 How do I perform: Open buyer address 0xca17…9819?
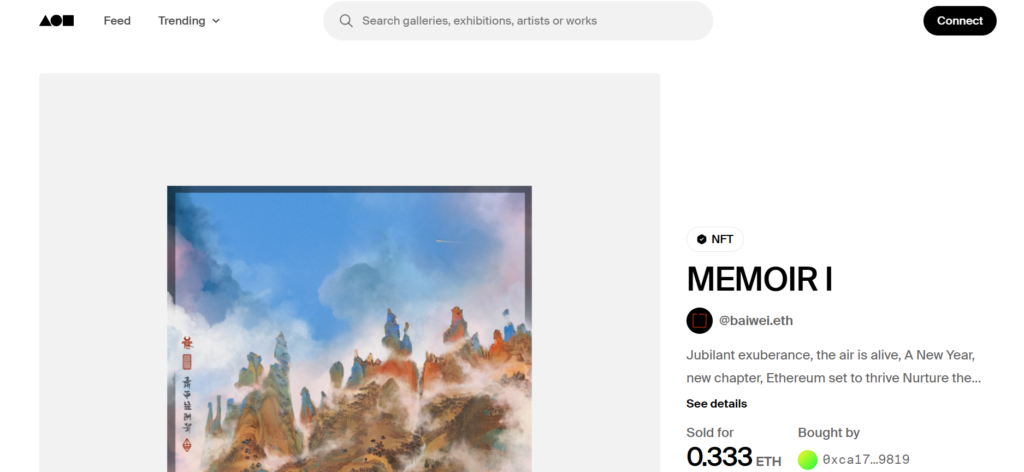coord(866,460)
